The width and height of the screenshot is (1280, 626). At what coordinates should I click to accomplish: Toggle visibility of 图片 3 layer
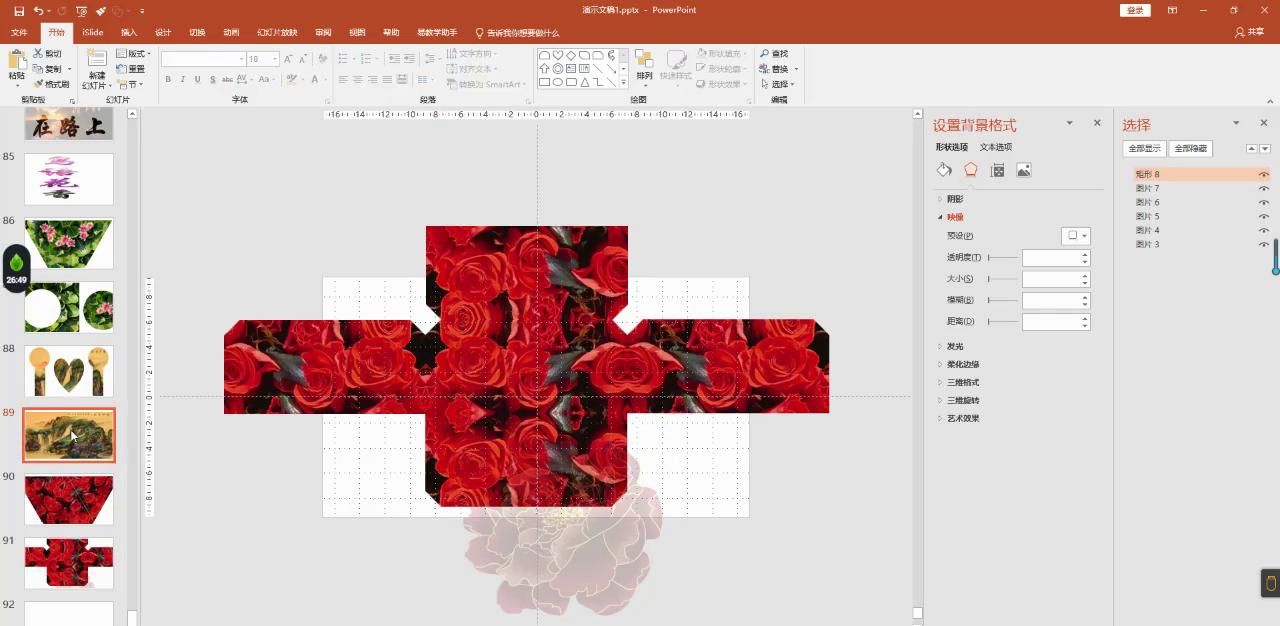click(x=1263, y=245)
